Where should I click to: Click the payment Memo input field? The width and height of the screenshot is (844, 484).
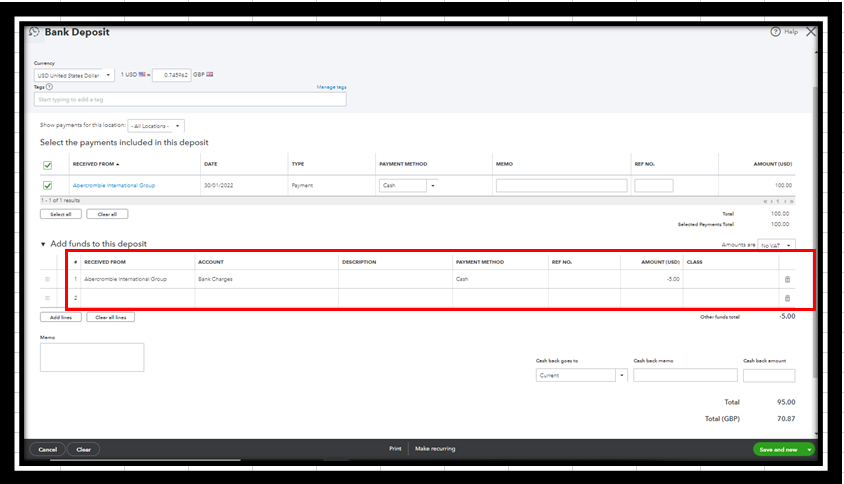coord(561,185)
